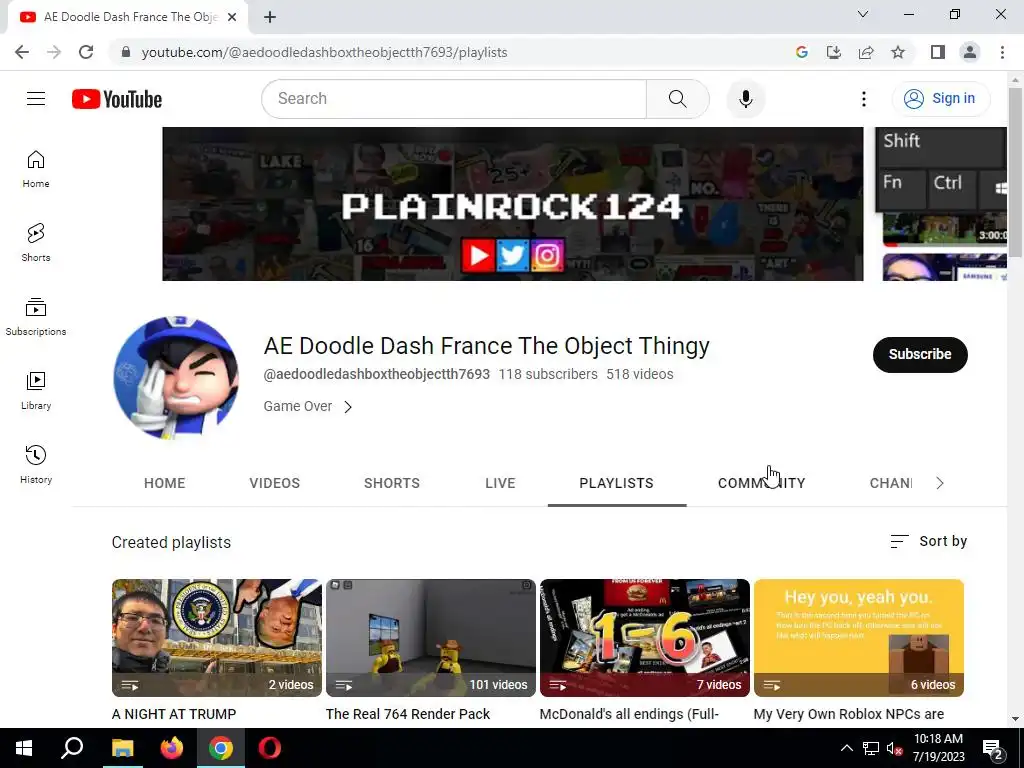
Task: Show hidden system tray icons
Action: click(846, 748)
